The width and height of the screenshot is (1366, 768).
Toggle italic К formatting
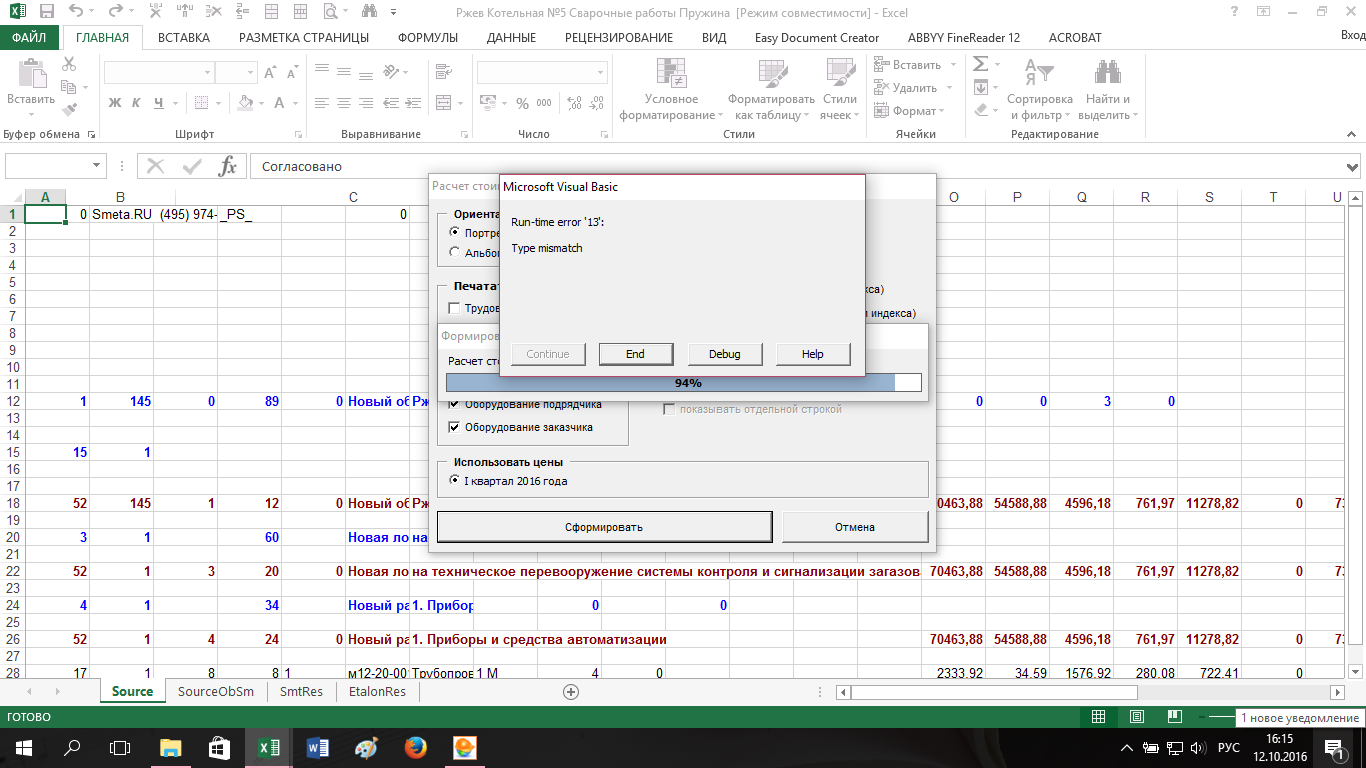tap(137, 103)
